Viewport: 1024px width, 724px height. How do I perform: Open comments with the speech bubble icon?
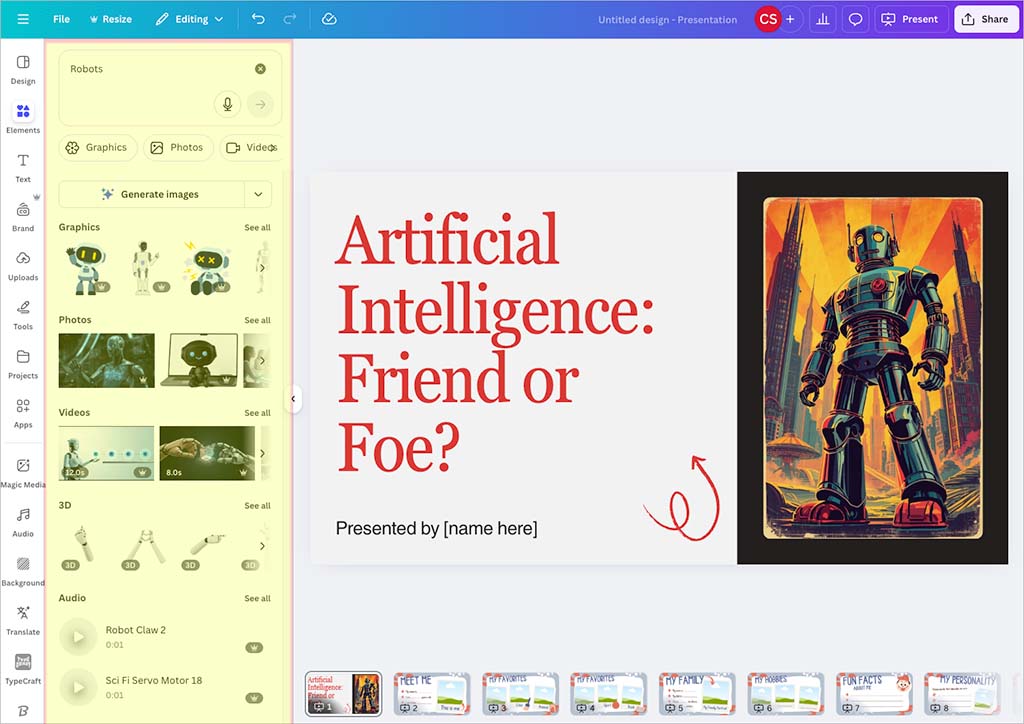(x=855, y=18)
